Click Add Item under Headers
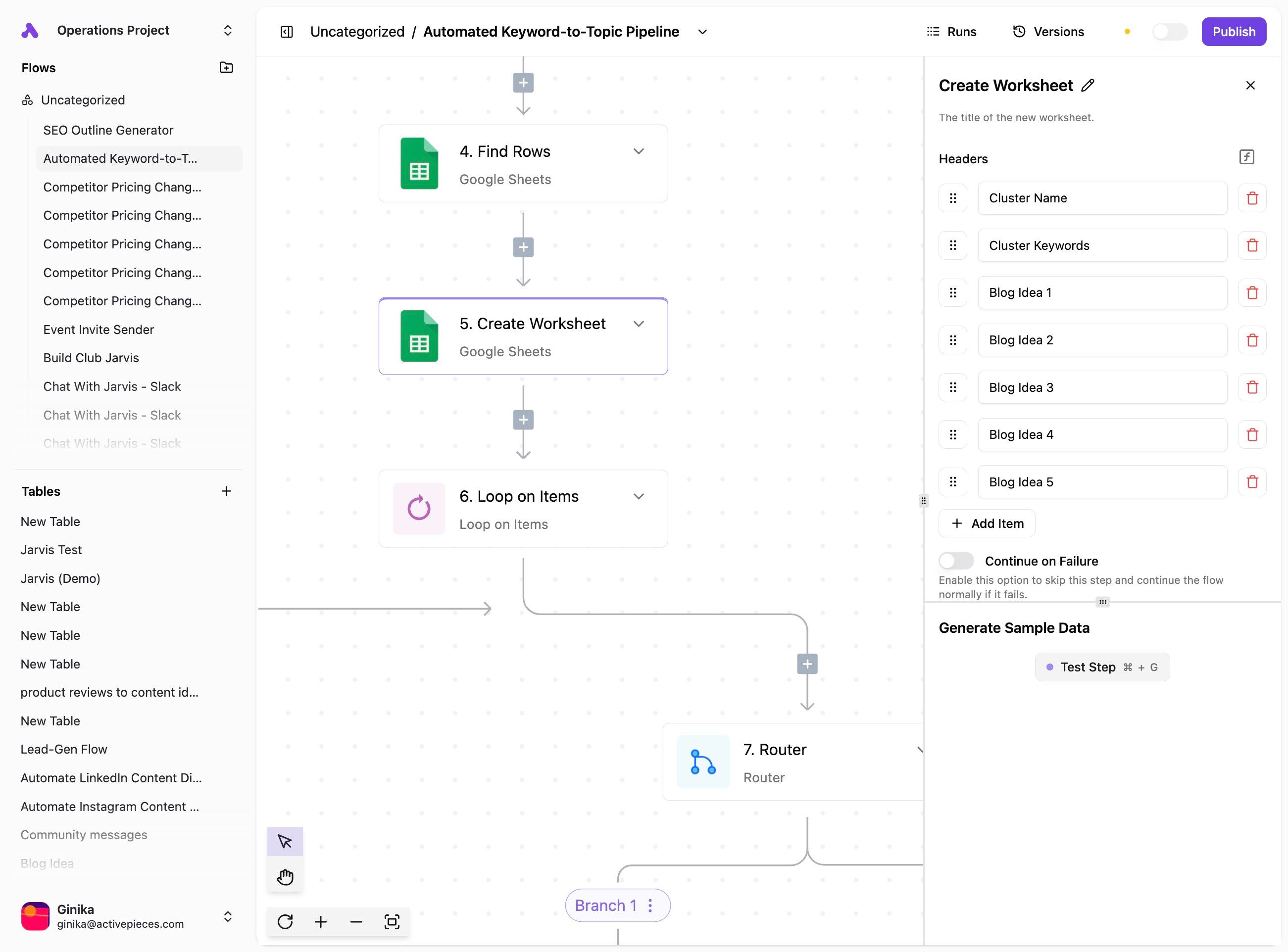The image size is (1288, 952). pyautogui.click(x=987, y=524)
